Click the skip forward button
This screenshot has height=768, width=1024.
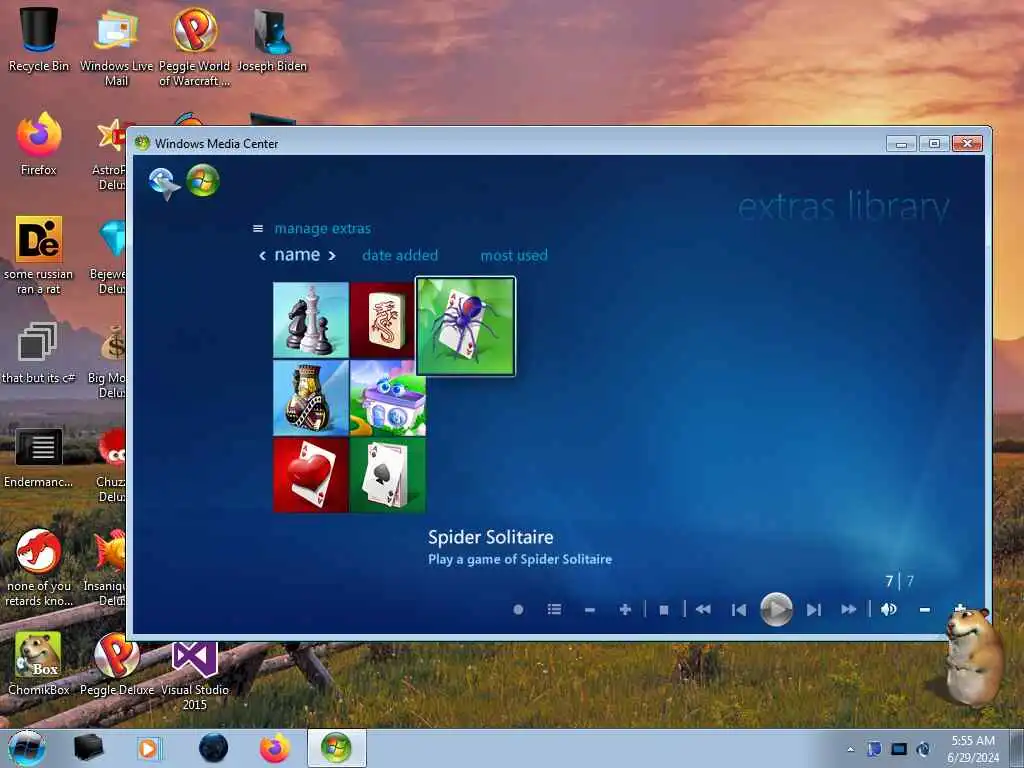814,610
